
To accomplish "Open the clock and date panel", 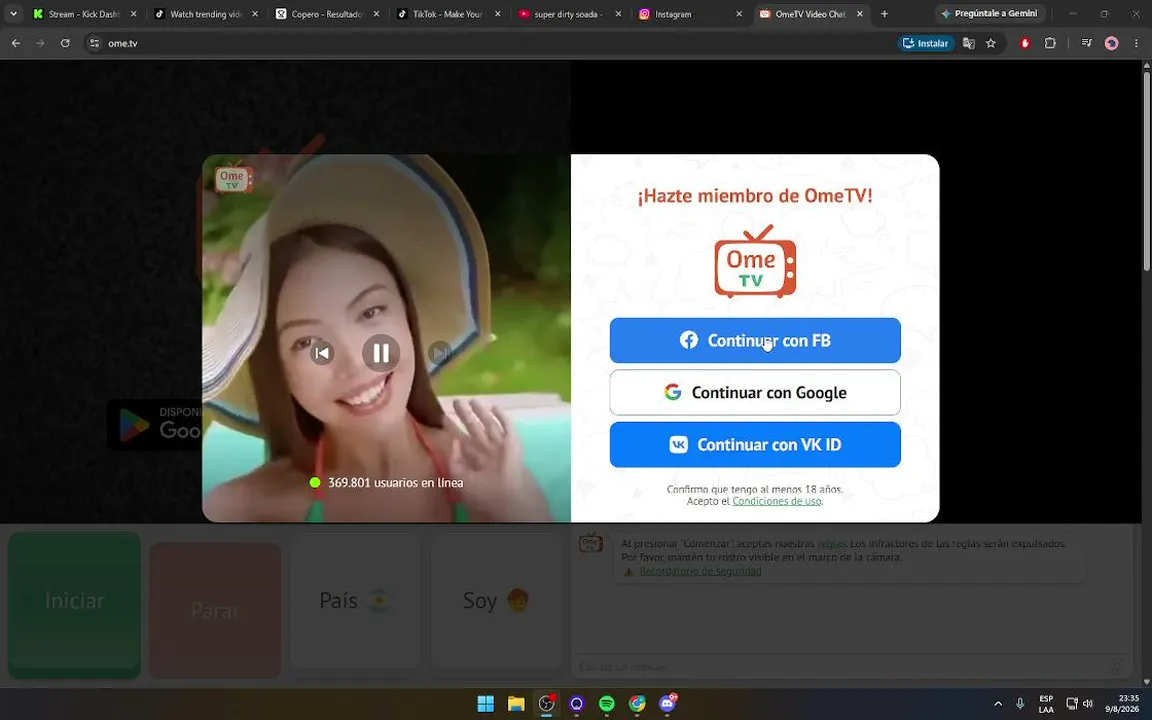I will (x=1123, y=704).
